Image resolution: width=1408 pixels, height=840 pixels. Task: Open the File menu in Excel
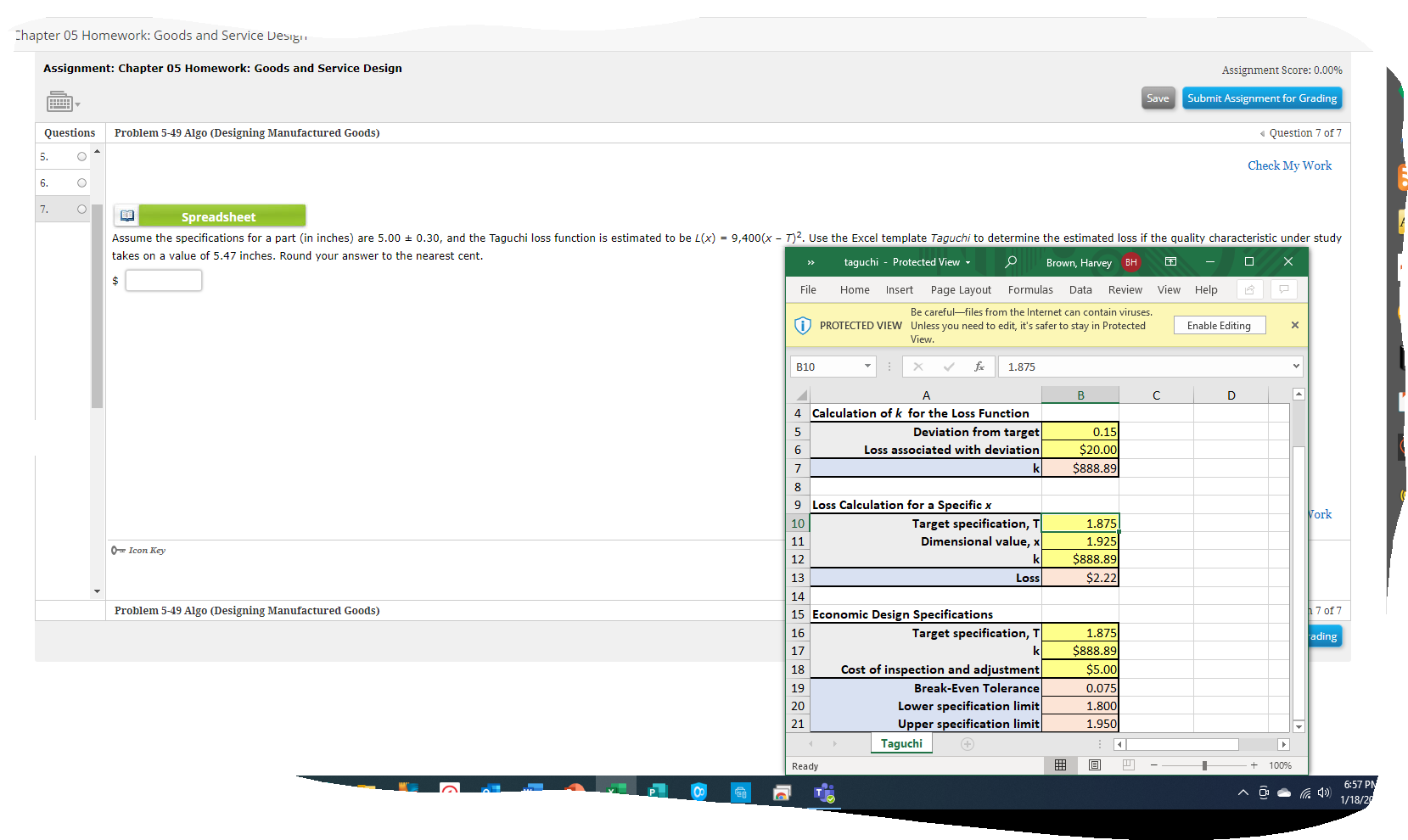808,290
